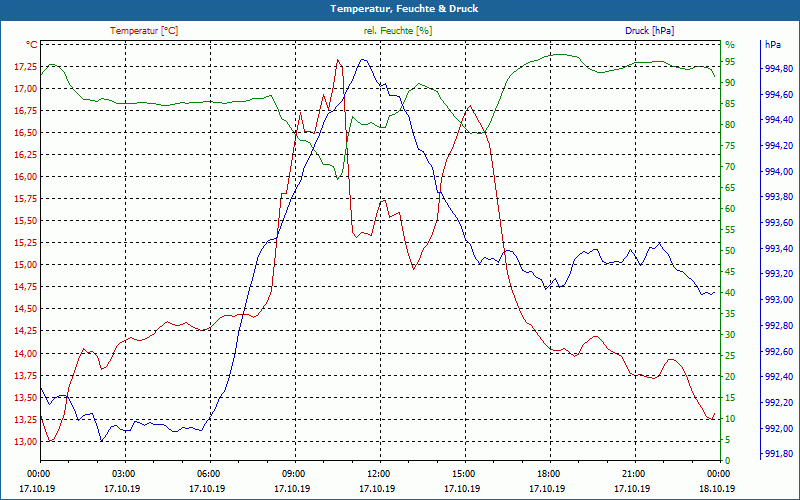Click the 18.10.19 date label
The width and height of the screenshot is (800, 500).
717,489
